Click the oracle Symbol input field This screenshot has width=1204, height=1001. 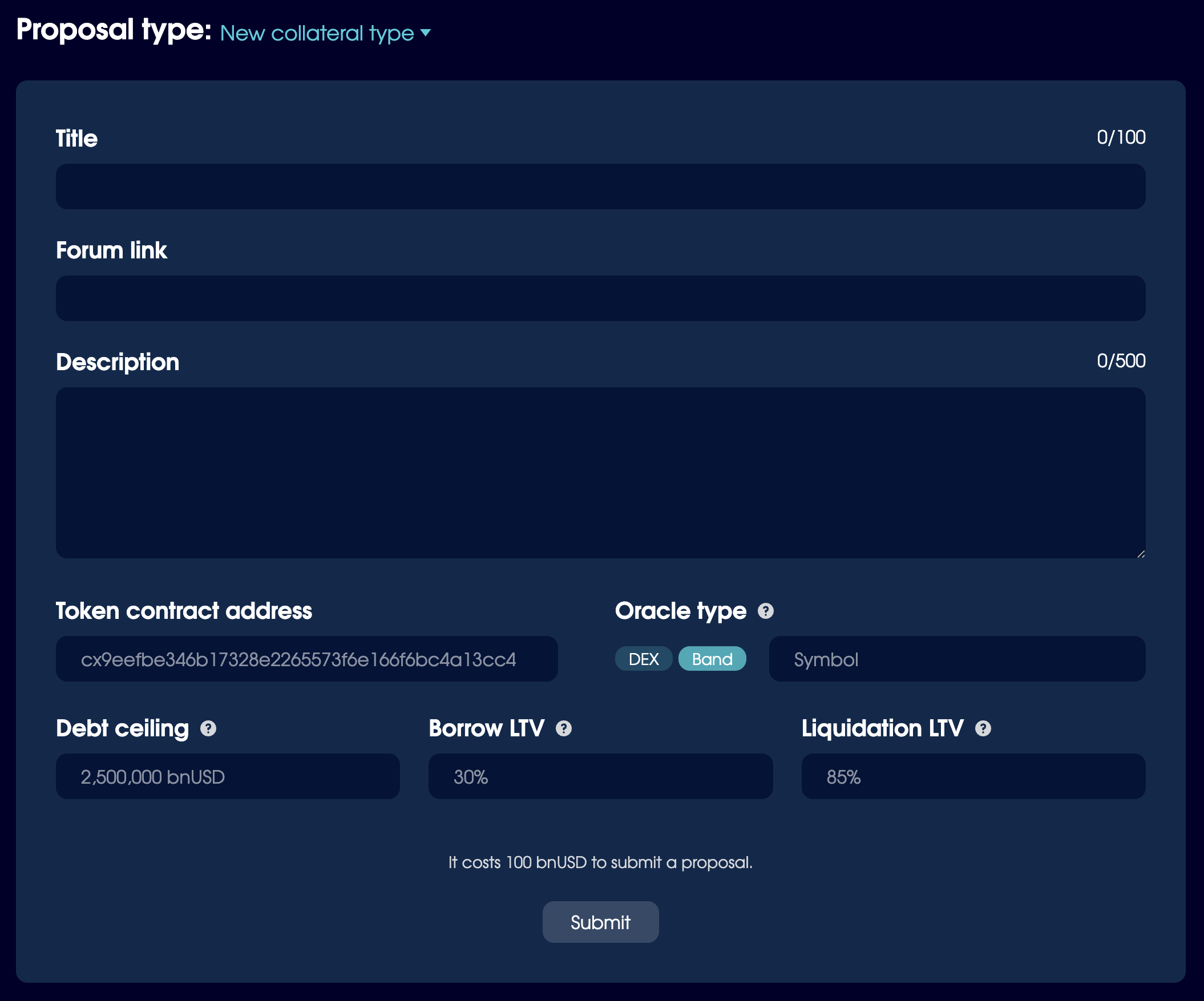[956, 659]
